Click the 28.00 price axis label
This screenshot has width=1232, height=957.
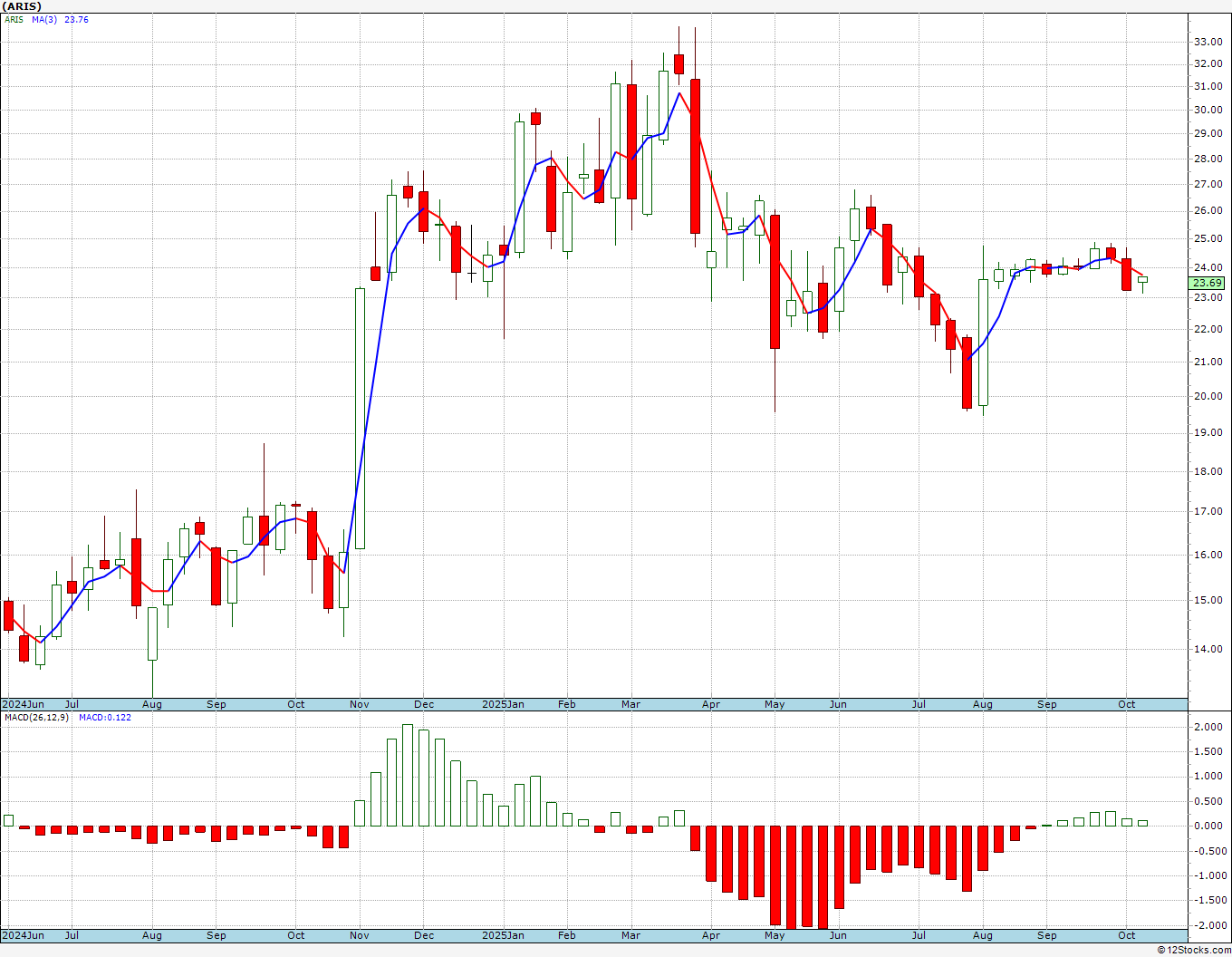point(1208,159)
